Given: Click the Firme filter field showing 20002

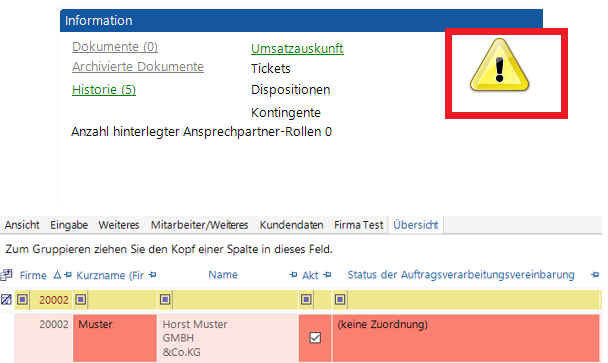Looking at the screenshot, I should tap(51, 300).
